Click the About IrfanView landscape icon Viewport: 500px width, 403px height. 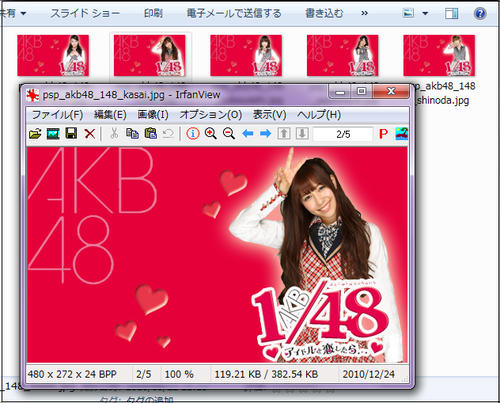point(402,134)
